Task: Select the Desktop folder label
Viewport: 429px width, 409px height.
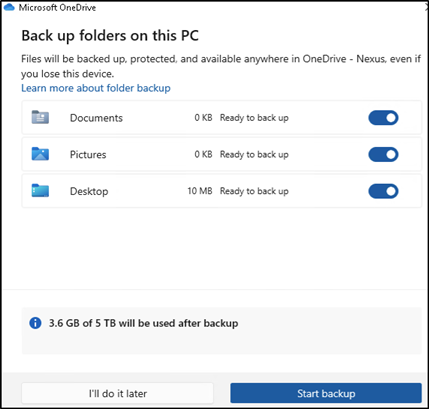Action: [89, 191]
